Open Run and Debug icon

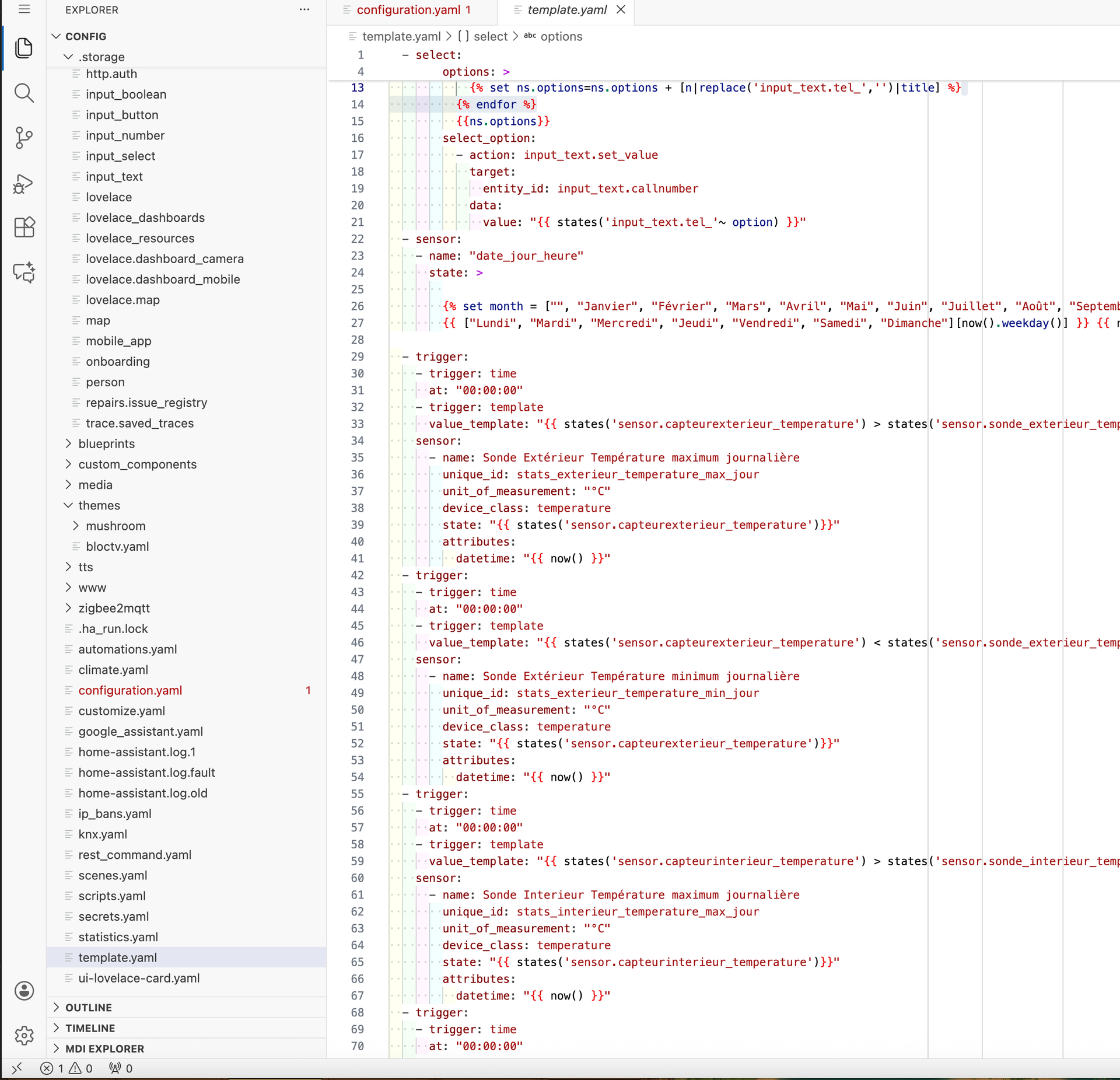click(24, 183)
